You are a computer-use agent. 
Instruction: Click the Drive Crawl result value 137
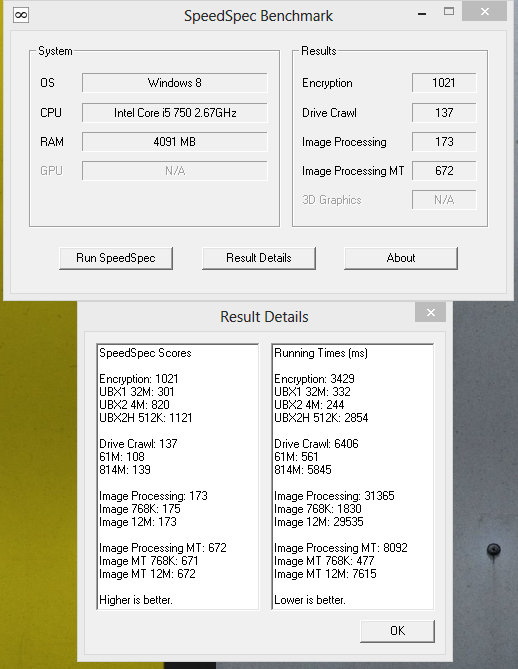click(x=444, y=113)
